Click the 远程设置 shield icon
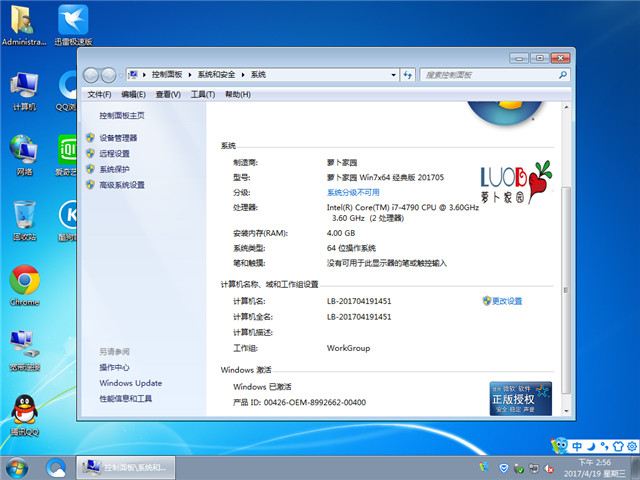 (x=90, y=153)
